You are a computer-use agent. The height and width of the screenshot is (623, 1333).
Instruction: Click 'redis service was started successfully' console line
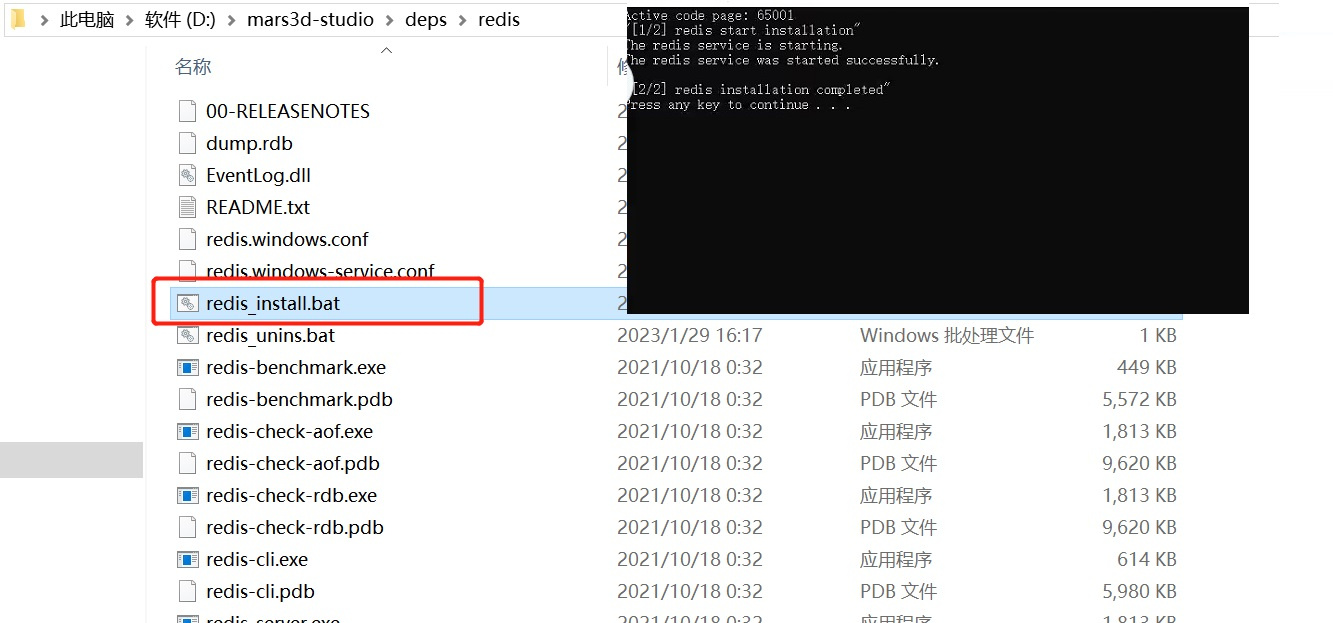pos(783,60)
